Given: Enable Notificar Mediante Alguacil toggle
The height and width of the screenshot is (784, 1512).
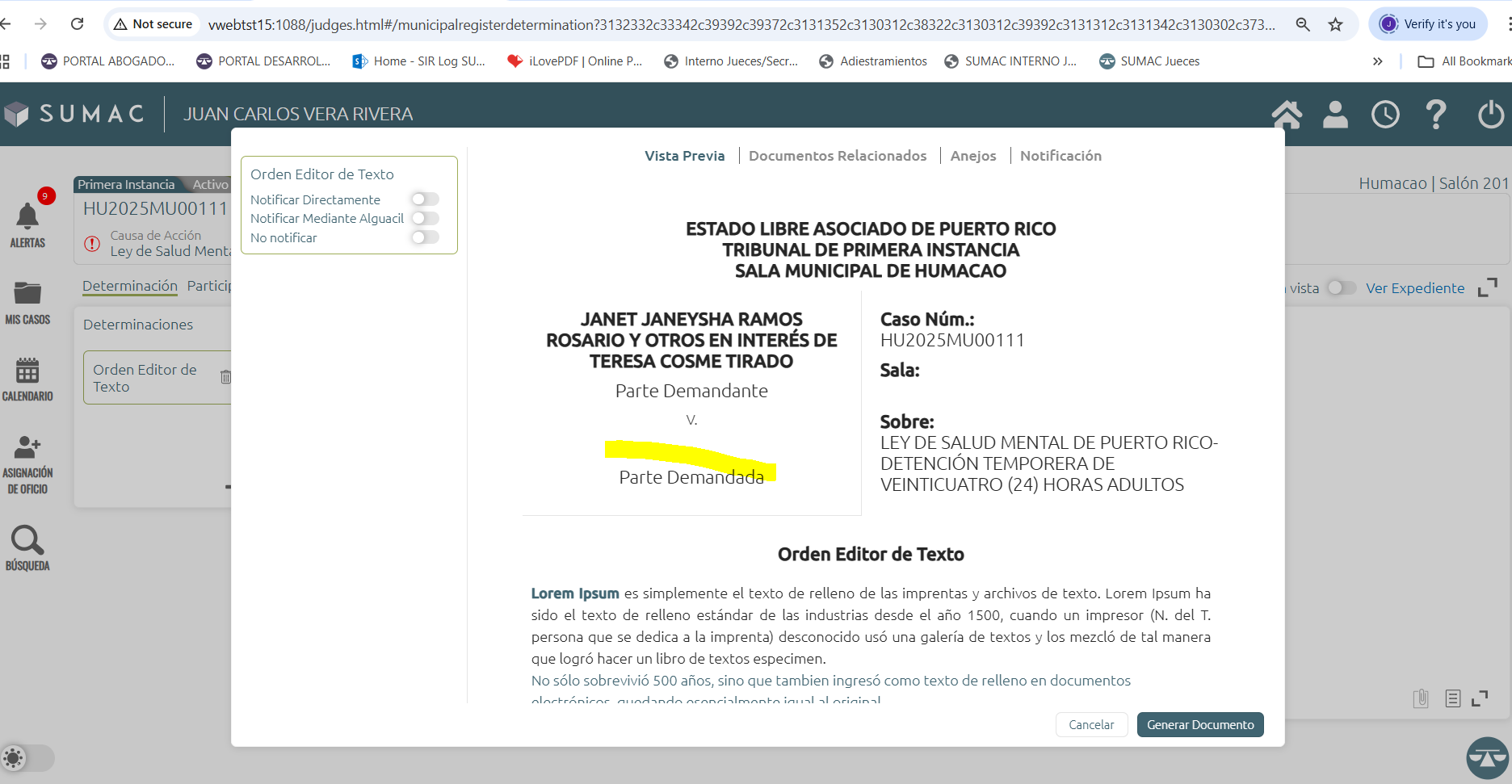Looking at the screenshot, I should pos(425,218).
